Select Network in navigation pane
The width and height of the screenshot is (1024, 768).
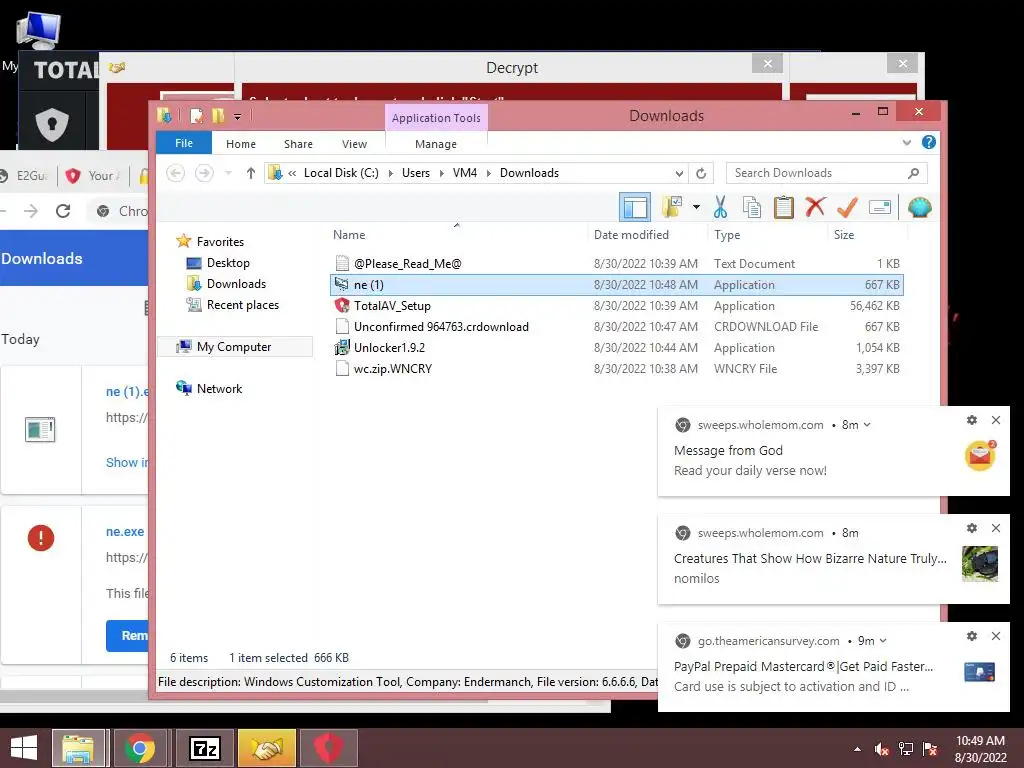219,389
